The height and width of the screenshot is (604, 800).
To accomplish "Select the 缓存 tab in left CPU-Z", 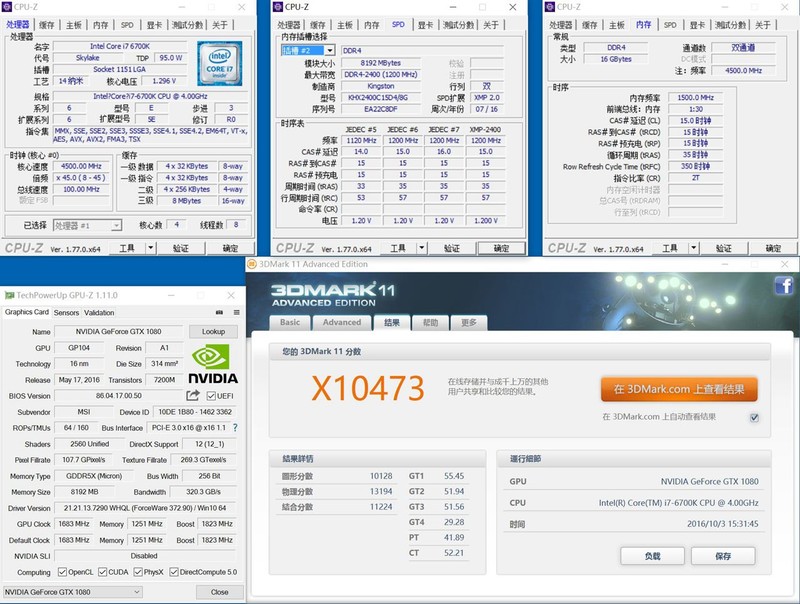I will [x=46, y=24].
